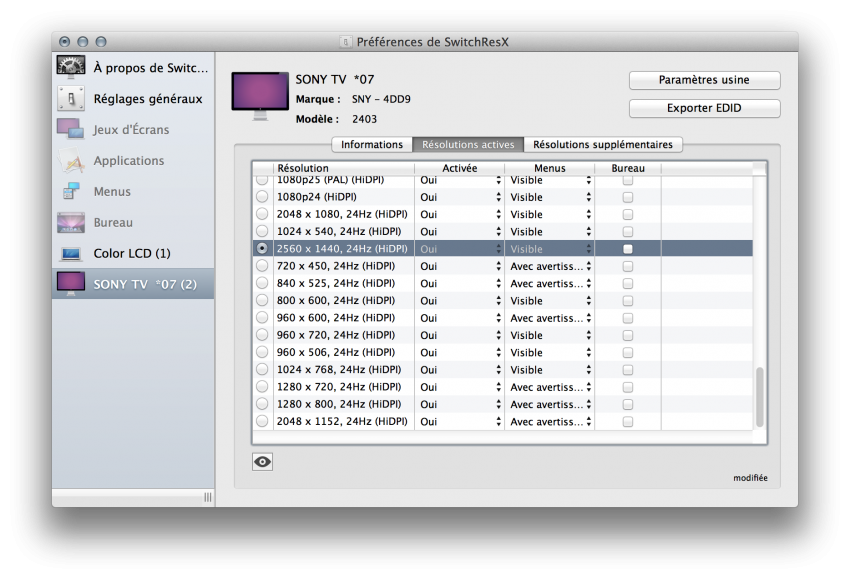Click the large purple SONY TV monitor image

[x=260, y=96]
